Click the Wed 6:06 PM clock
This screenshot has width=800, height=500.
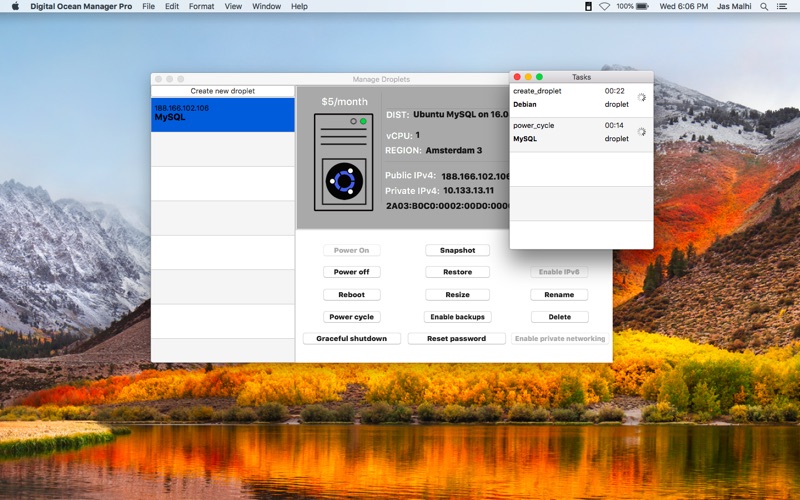684,6
